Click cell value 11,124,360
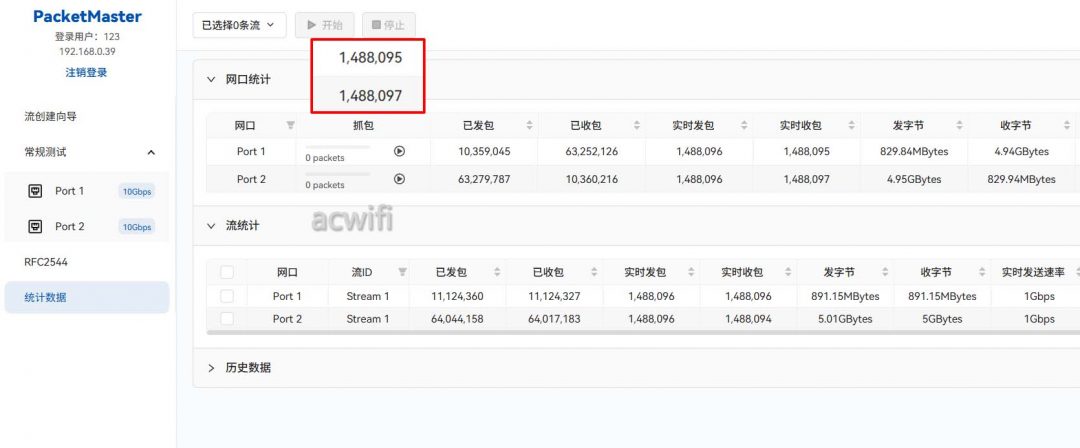Image resolution: width=1080 pixels, height=448 pixels. click(457, 296)
